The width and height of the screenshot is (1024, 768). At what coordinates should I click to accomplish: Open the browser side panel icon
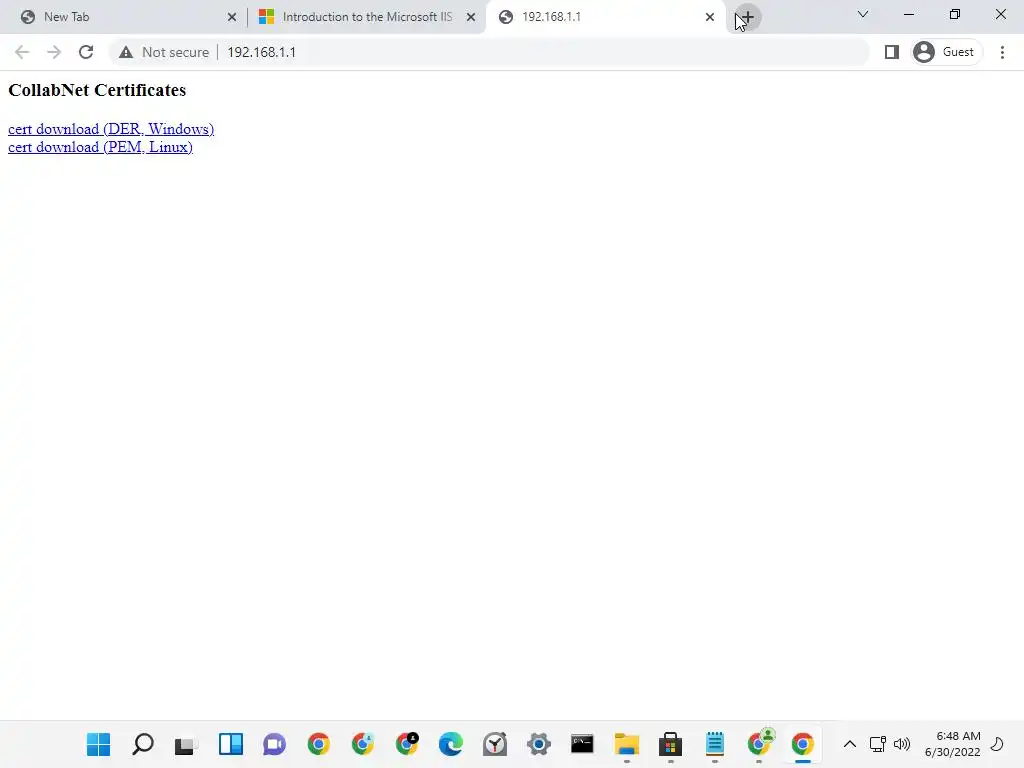pos(891,52)
